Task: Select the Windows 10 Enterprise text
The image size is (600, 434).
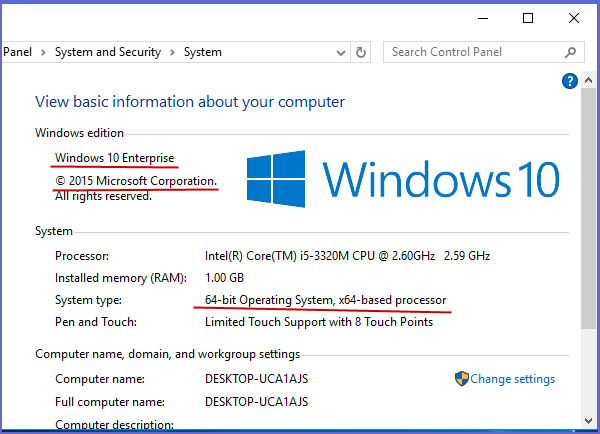Action: pyautogui.click(x=114, y=158)
